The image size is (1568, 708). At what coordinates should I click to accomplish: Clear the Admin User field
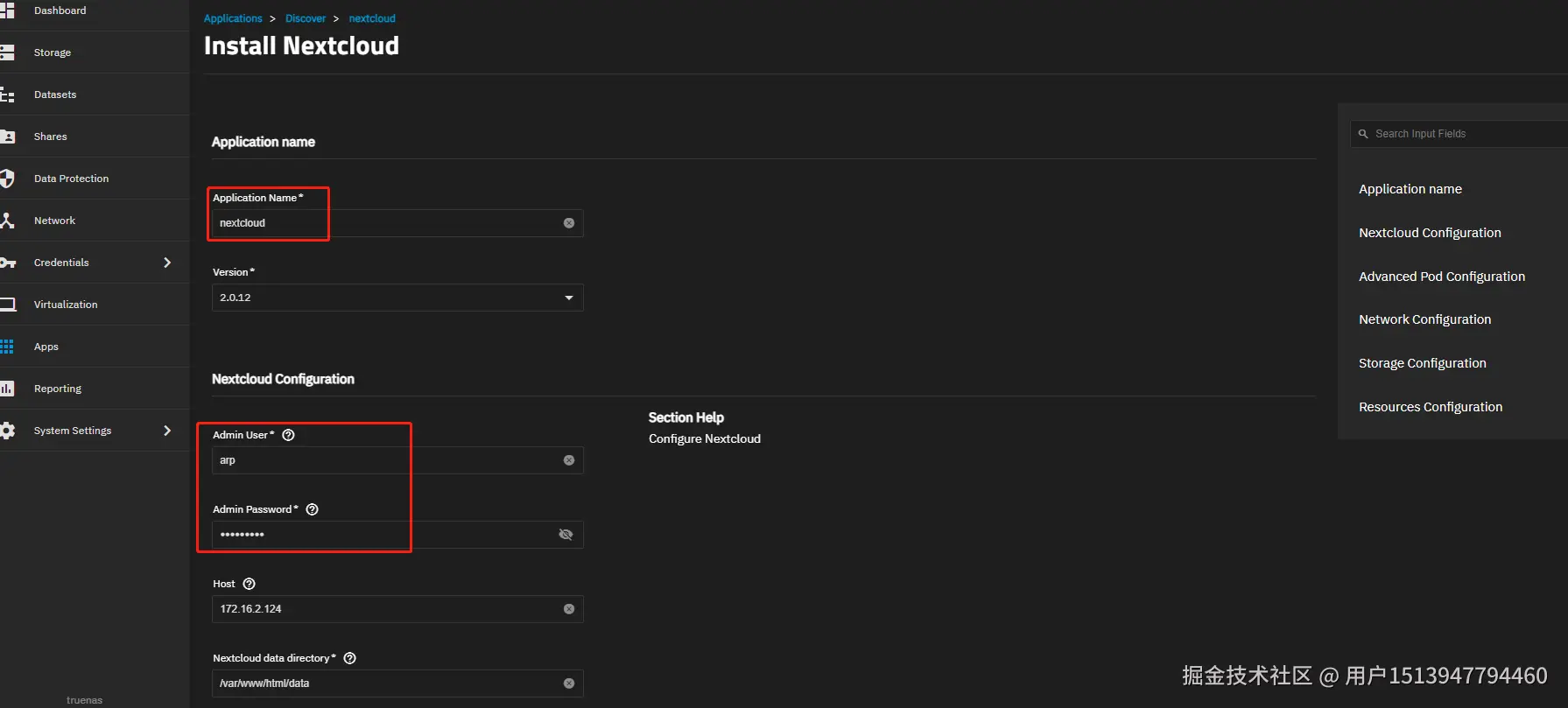coord(569,460)
